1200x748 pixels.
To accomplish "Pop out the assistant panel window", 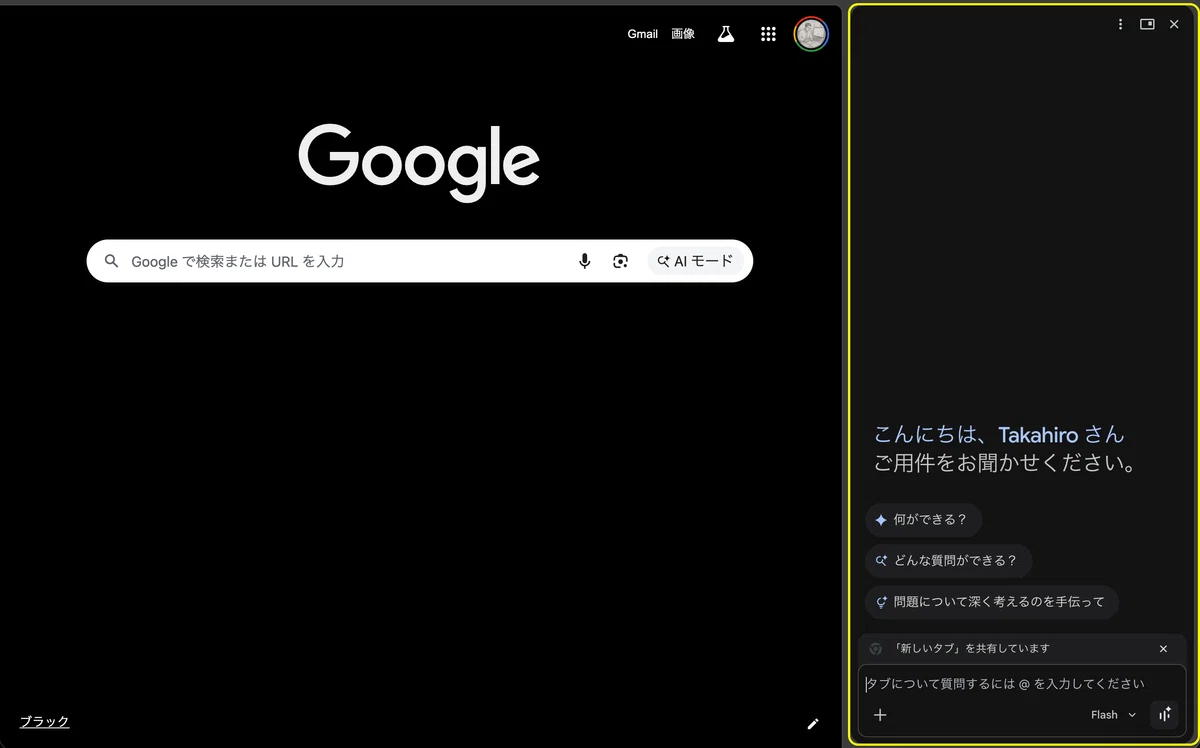I will click(1147, 24).
